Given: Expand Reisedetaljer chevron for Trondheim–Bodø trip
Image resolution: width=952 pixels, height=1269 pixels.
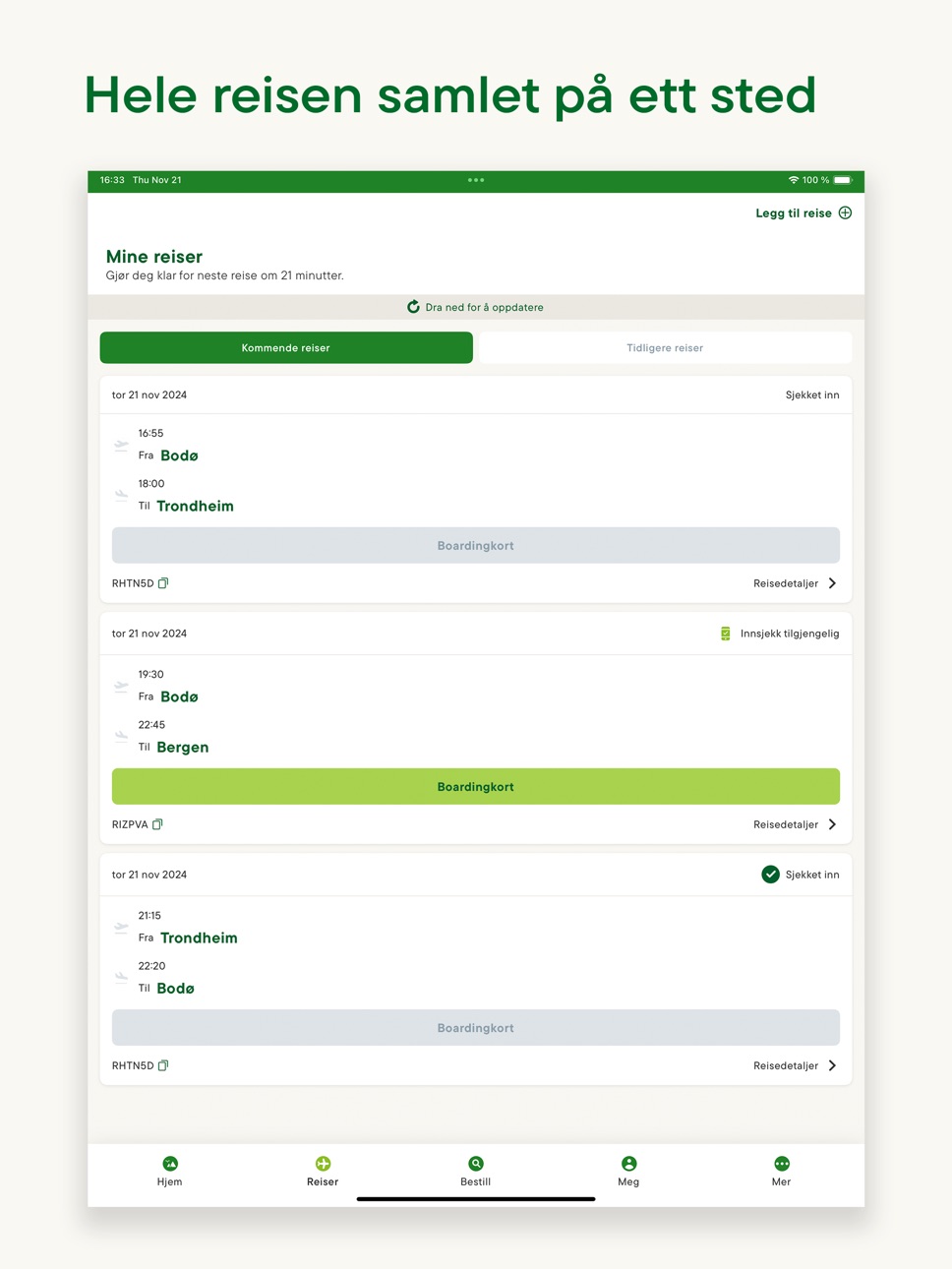Looking at the screenshot, I should tap(832, 1065).
